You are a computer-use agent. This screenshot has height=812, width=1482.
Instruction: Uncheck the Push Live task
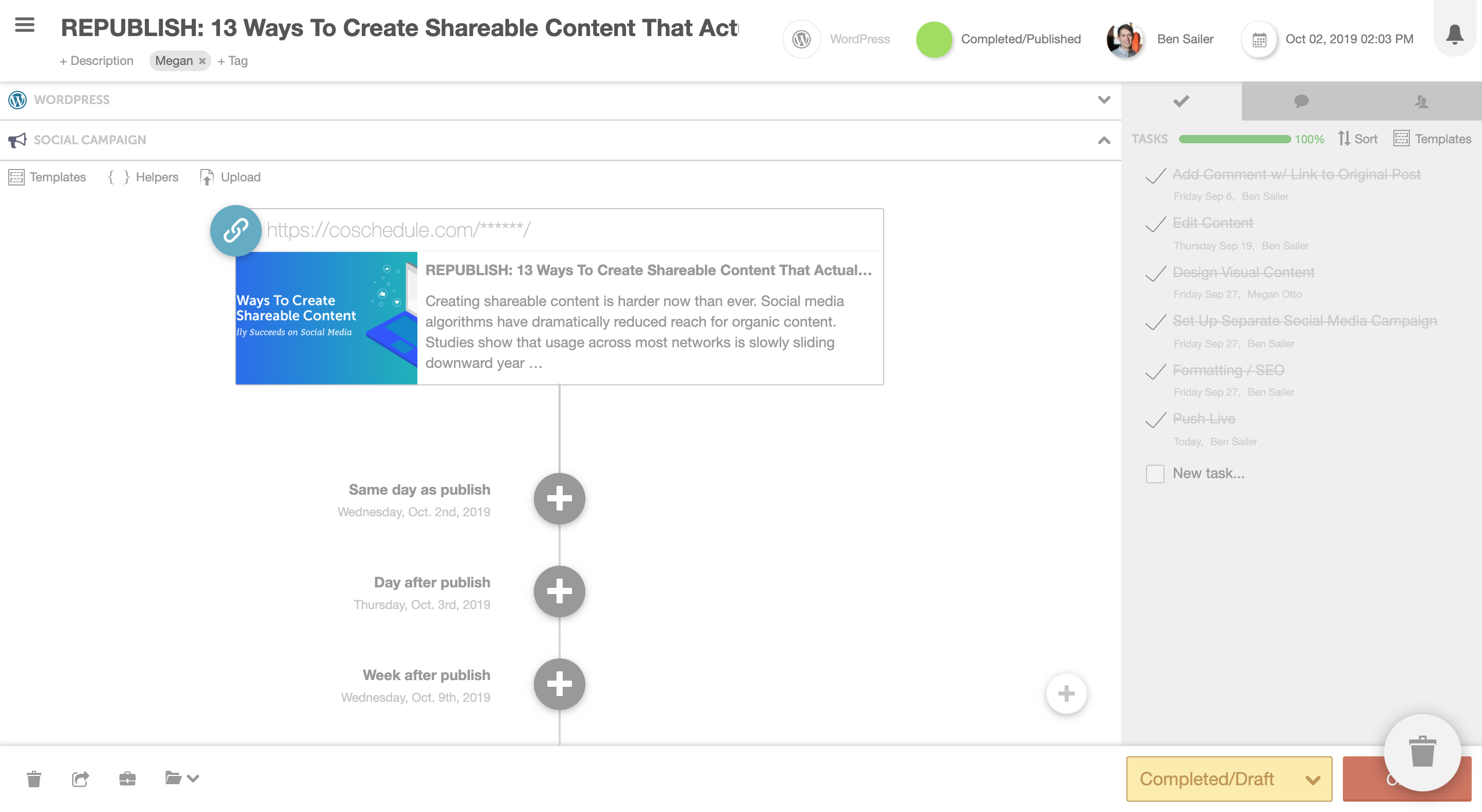tap(1155, 420)
